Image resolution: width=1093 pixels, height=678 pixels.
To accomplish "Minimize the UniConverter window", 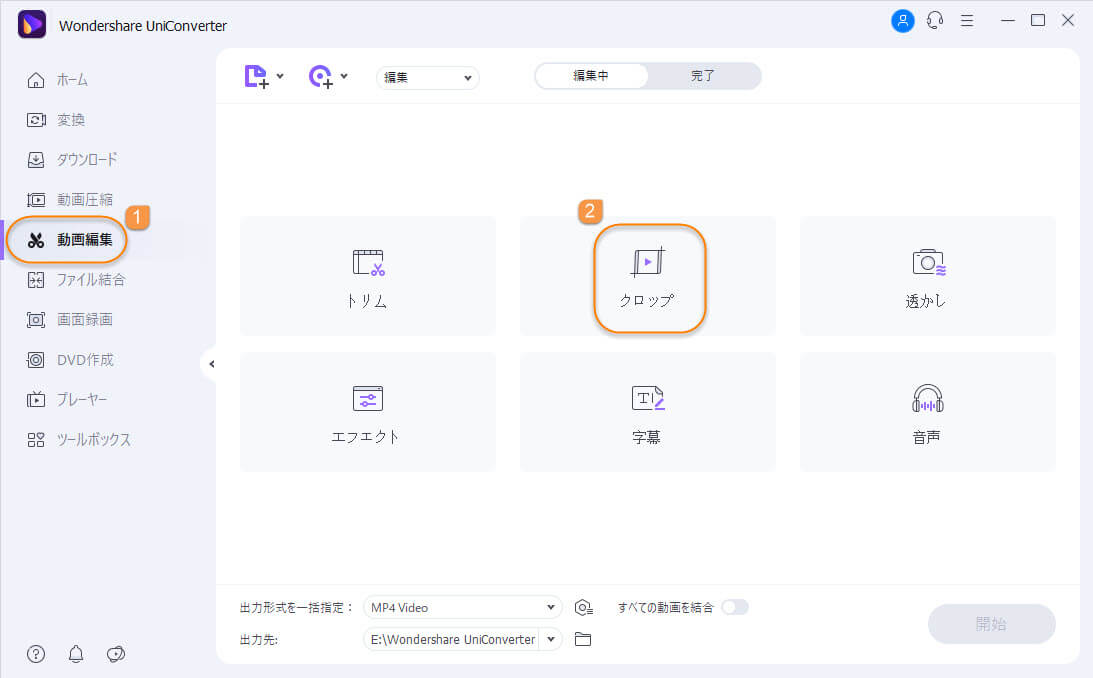I will (1007, 21).
